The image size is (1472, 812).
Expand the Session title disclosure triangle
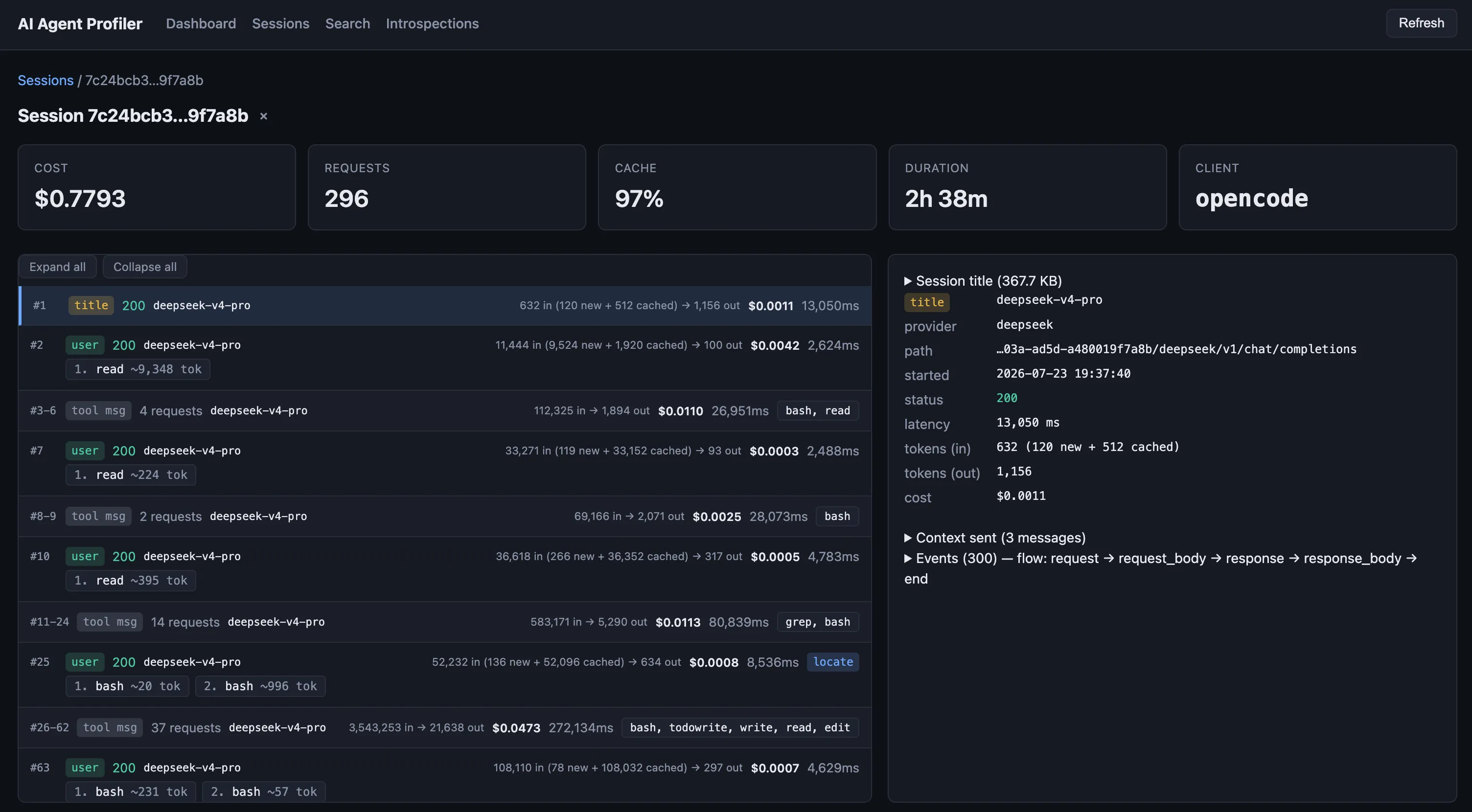point(907,281)
